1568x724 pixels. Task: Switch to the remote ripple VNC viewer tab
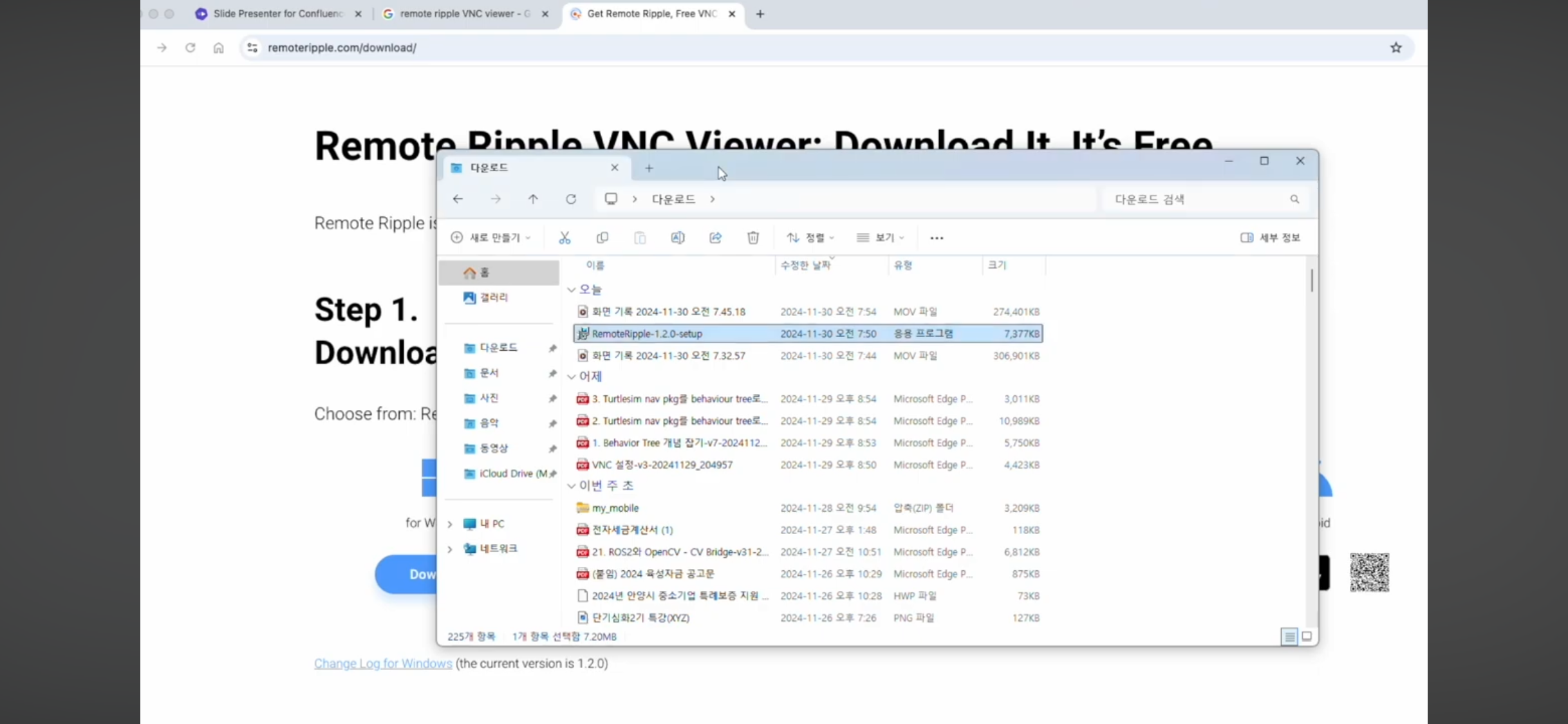coord(465,14)
